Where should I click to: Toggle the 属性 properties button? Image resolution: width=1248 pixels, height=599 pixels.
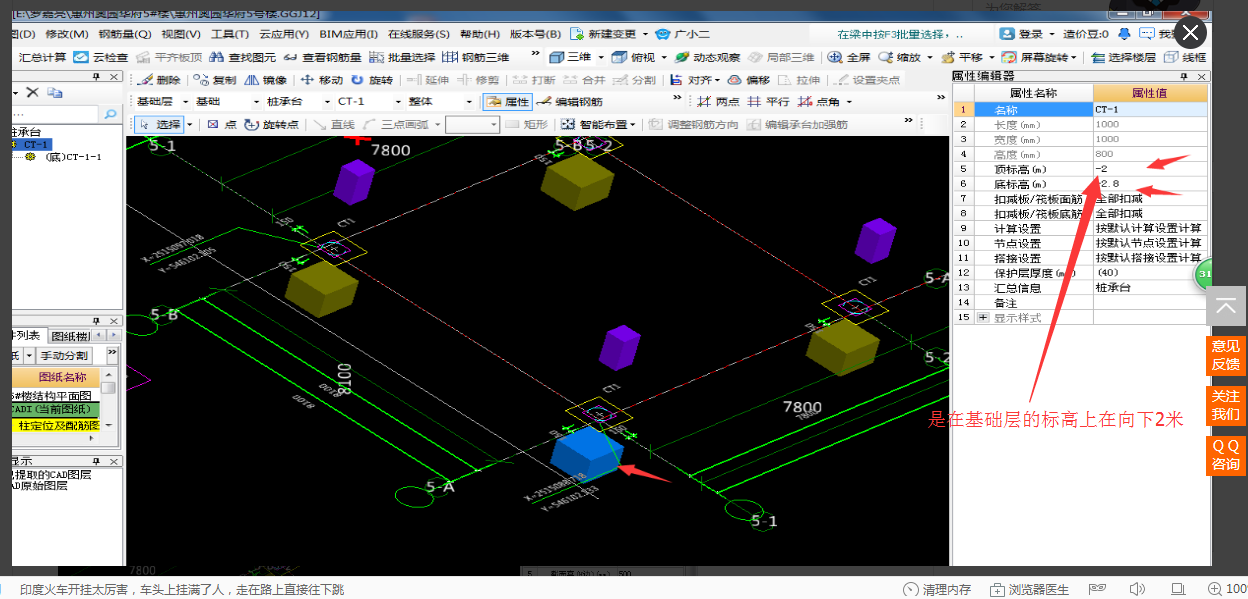[x=508, y=101]
